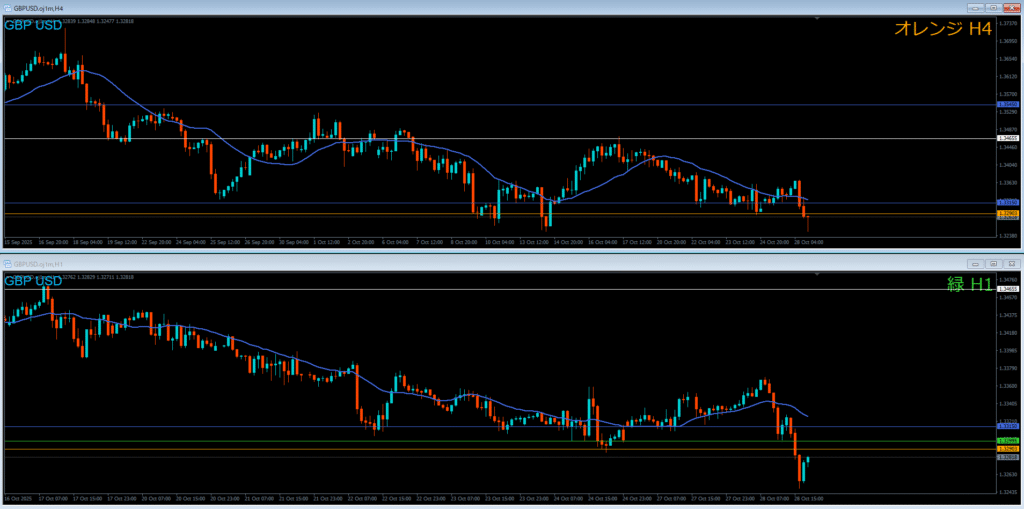The width and height of the screenshot is (1024, 509).
Task: Click the green 1.32995 price tag on H1 chart
Action: click(1008, 441)
